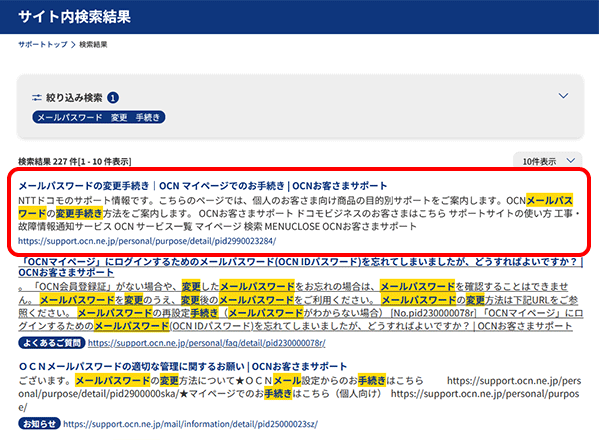This screenshot has height=440, width=603.
Task: Click the メールパスワード 変更 手続き keyword tag
Action: click(98, 117)
